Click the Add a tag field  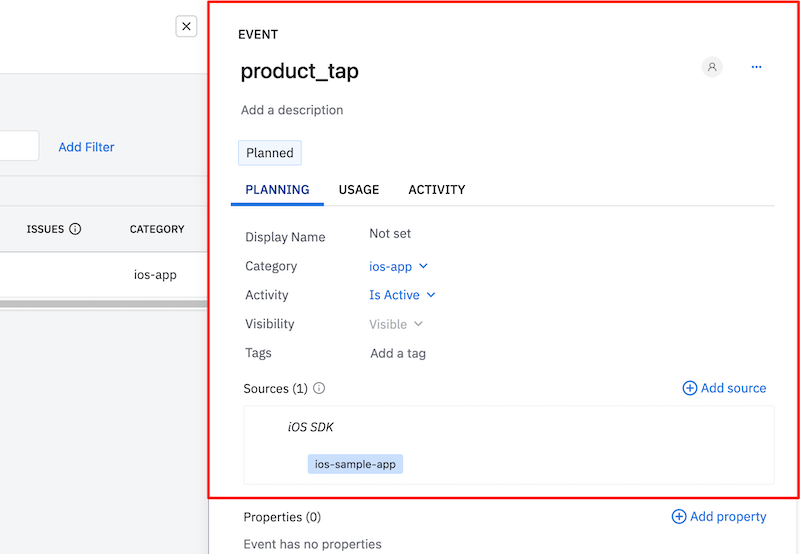398,353
